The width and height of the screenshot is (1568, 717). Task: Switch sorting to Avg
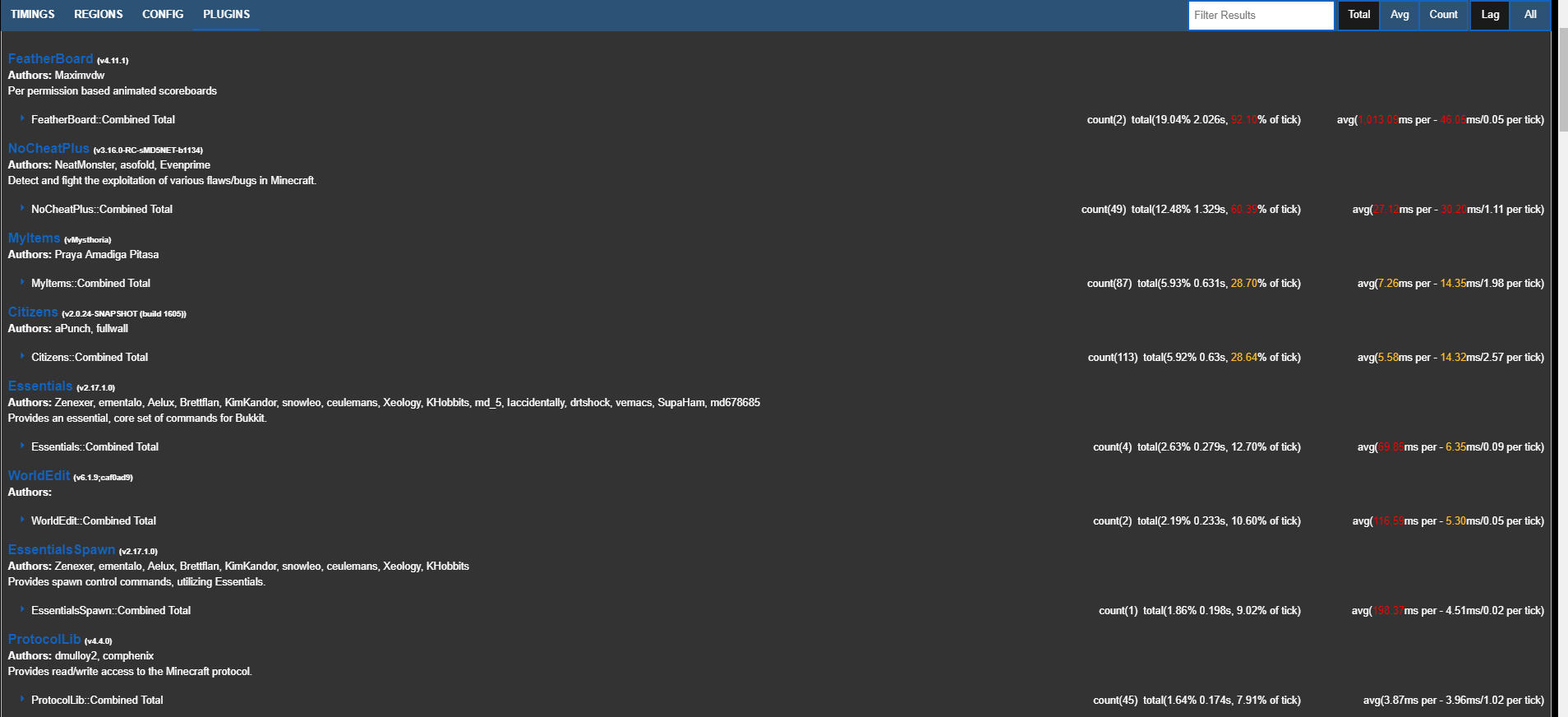(x=1400, y=15)
